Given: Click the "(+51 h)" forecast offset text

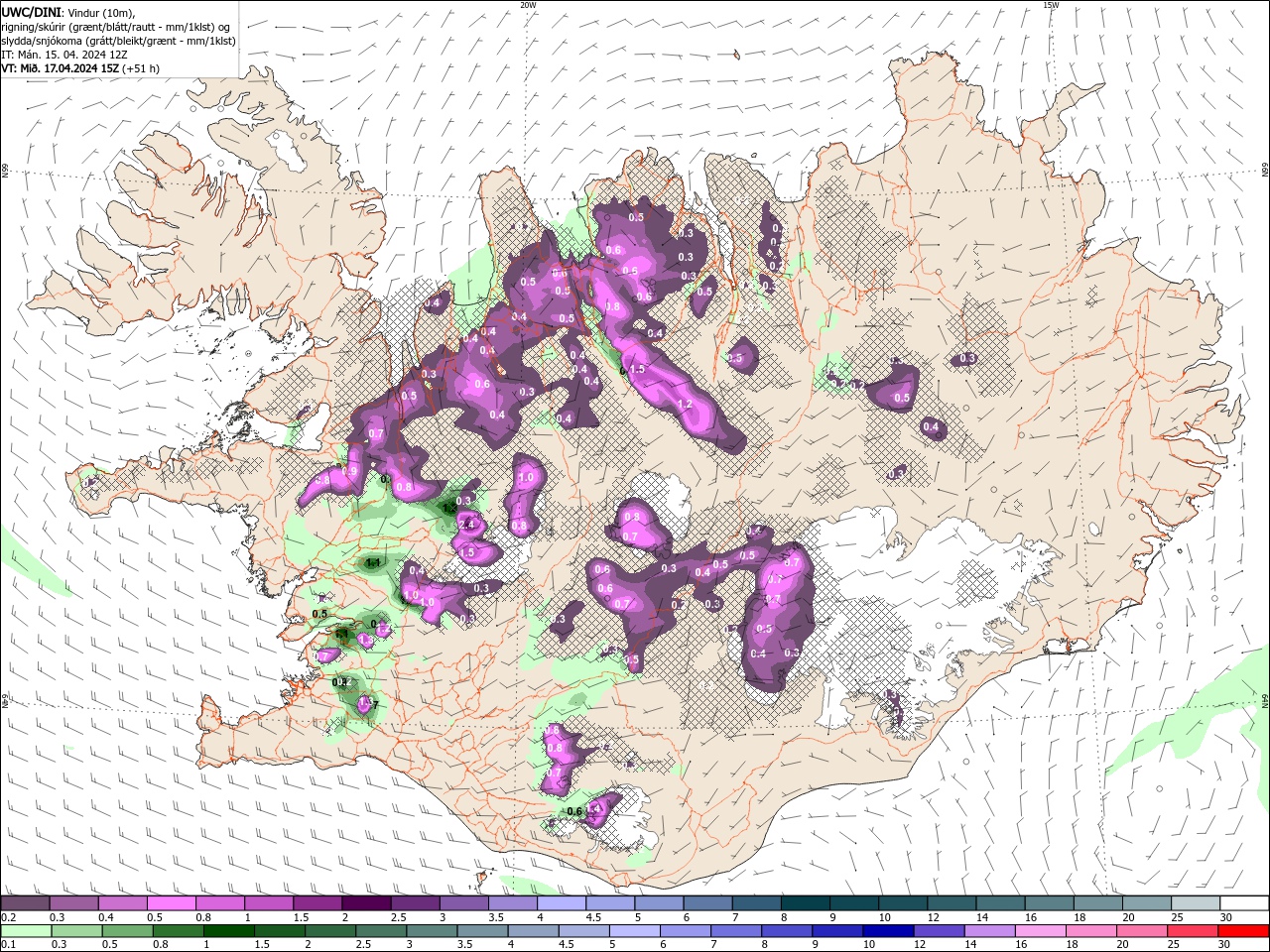Looking at the screenshot, I should 141,68.
